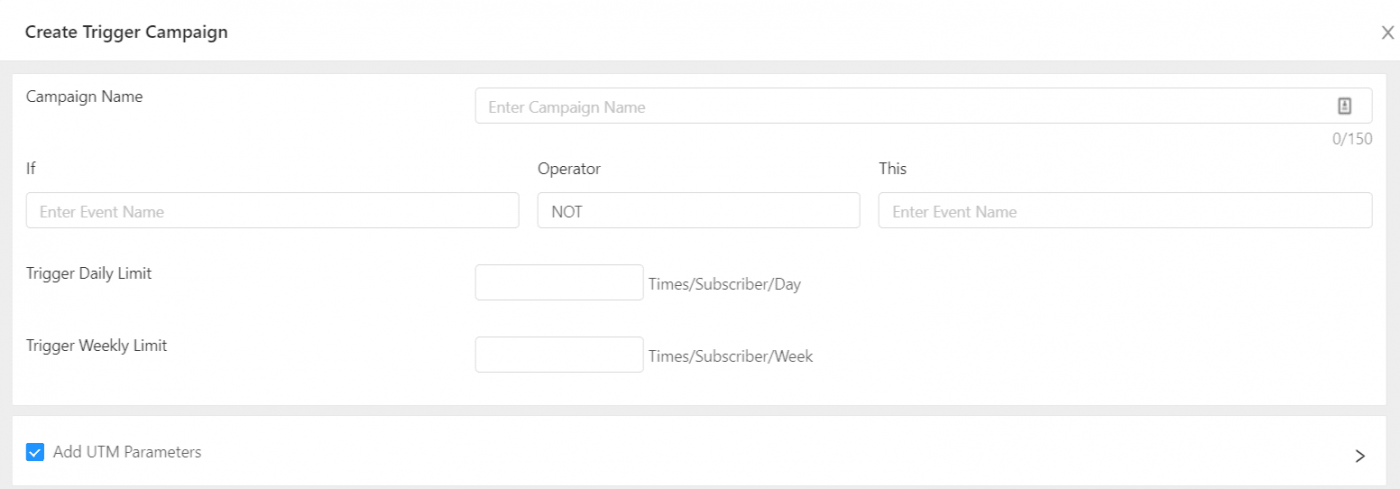The image size is (1400, 489).
Task: Click the 0/150 character counter
Action: pos(1352,139)
